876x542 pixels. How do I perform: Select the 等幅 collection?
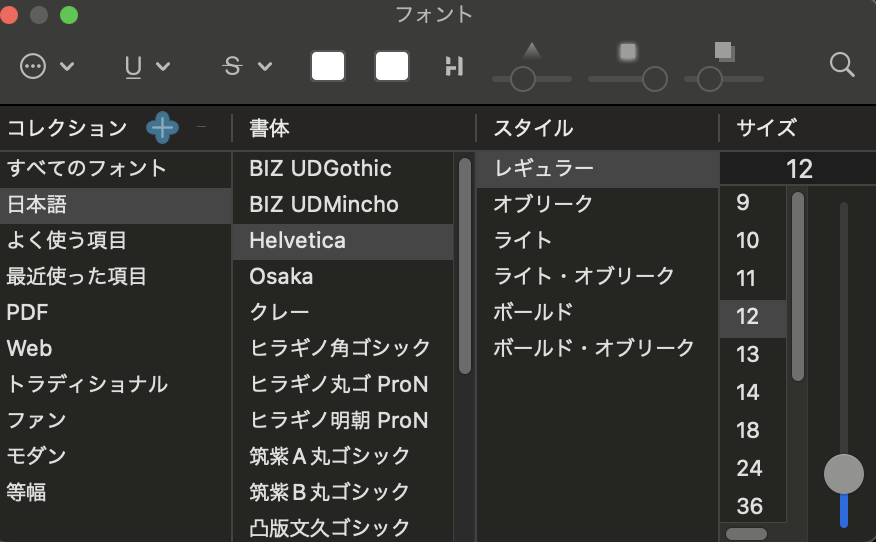pos(116,492)
